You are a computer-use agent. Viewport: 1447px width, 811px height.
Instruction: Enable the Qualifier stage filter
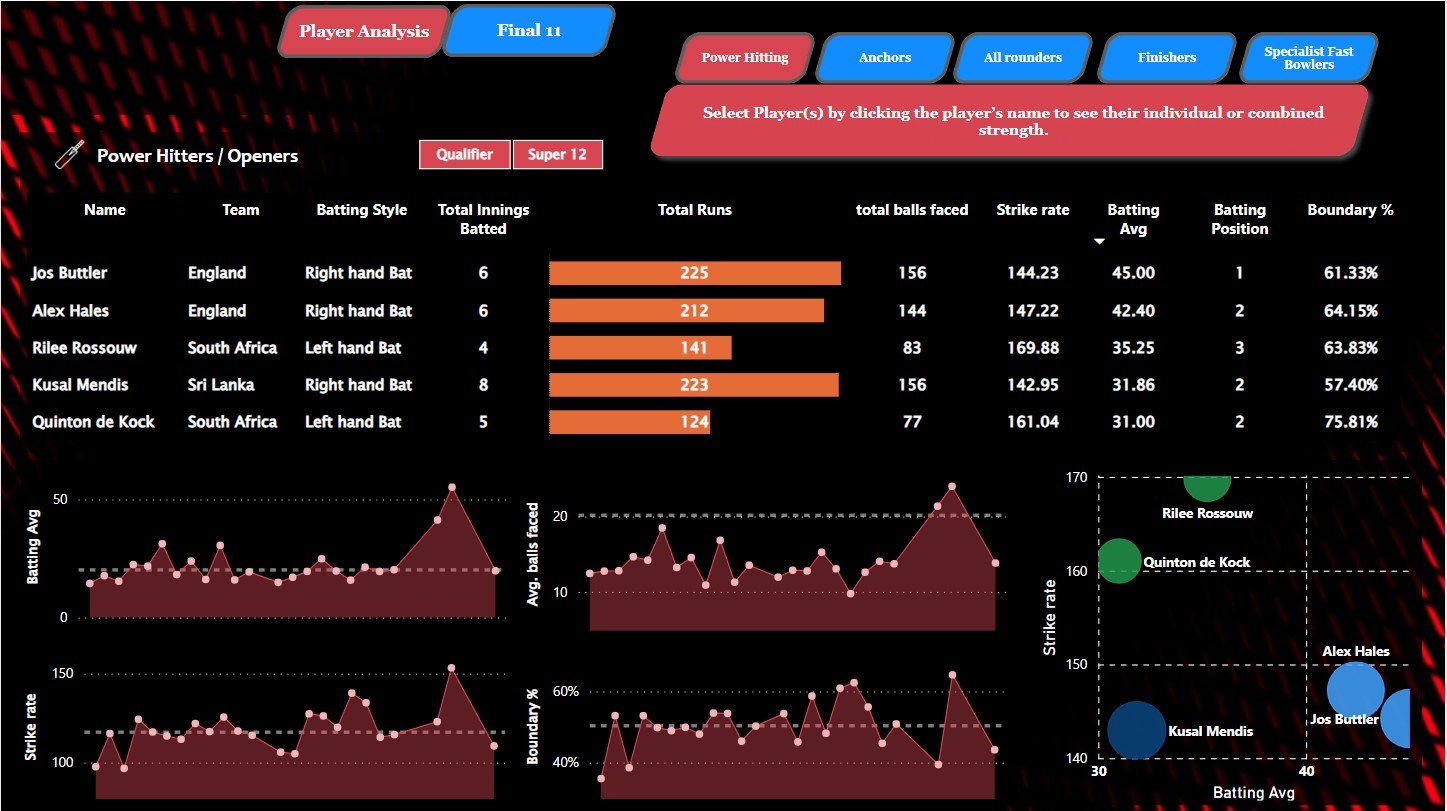(x=464, y=154)
